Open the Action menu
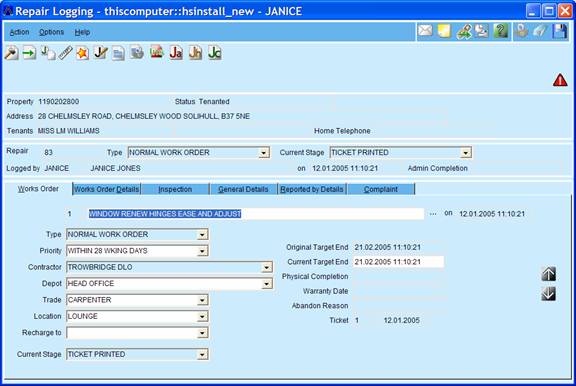The image size is (576, 386). (x=19, y=32)
